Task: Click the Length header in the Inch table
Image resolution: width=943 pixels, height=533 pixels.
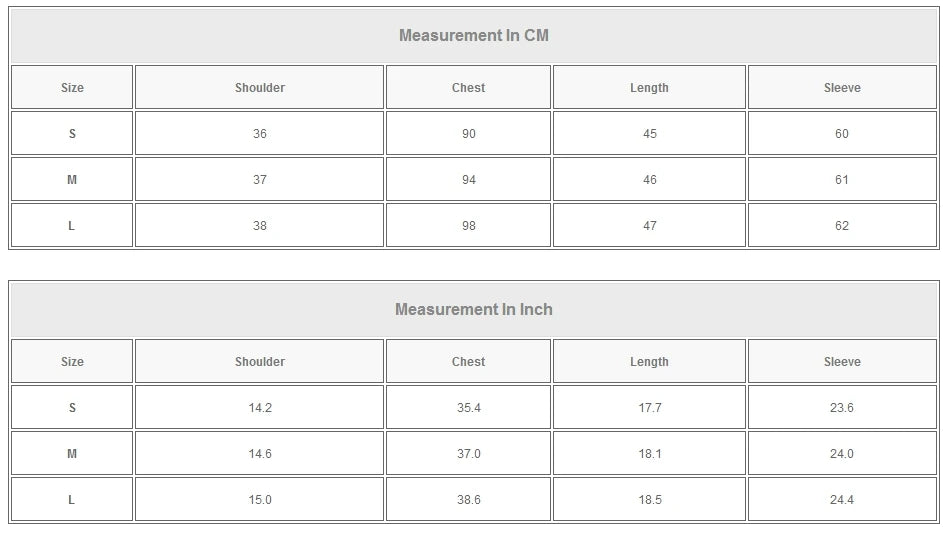Action: point(649,362)
